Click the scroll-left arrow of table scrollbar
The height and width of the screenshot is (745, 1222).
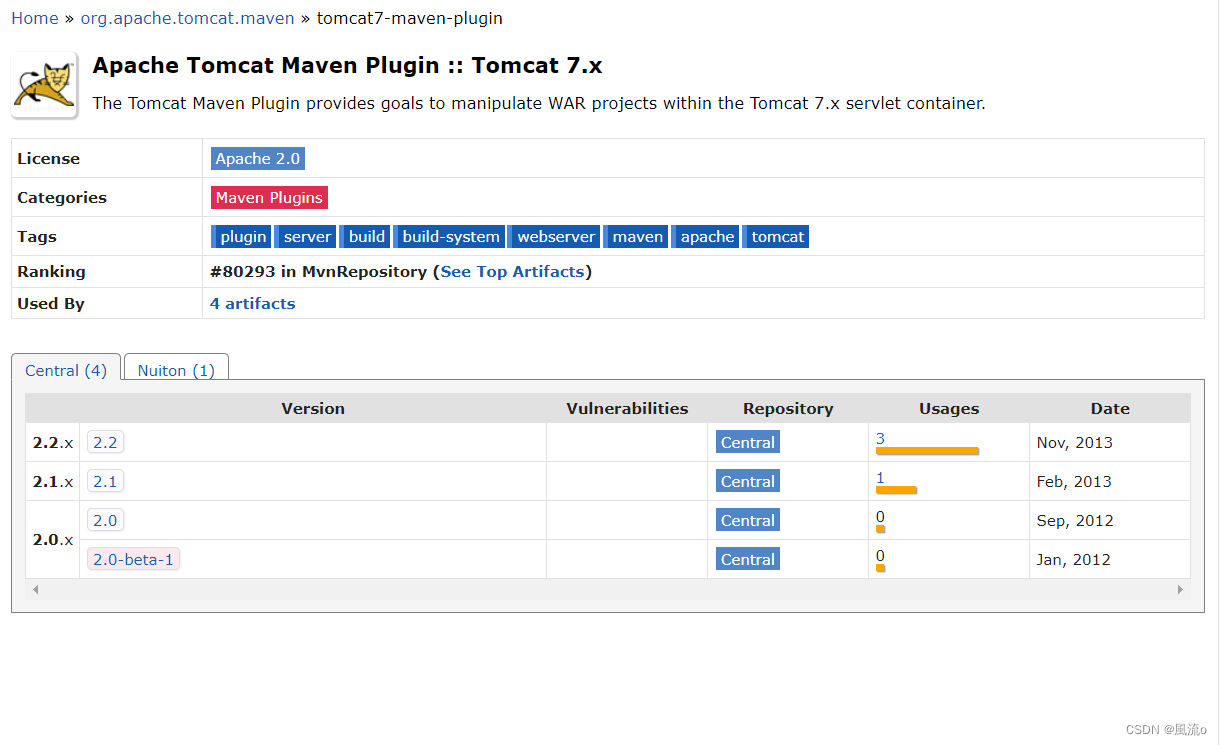(36, 589)
